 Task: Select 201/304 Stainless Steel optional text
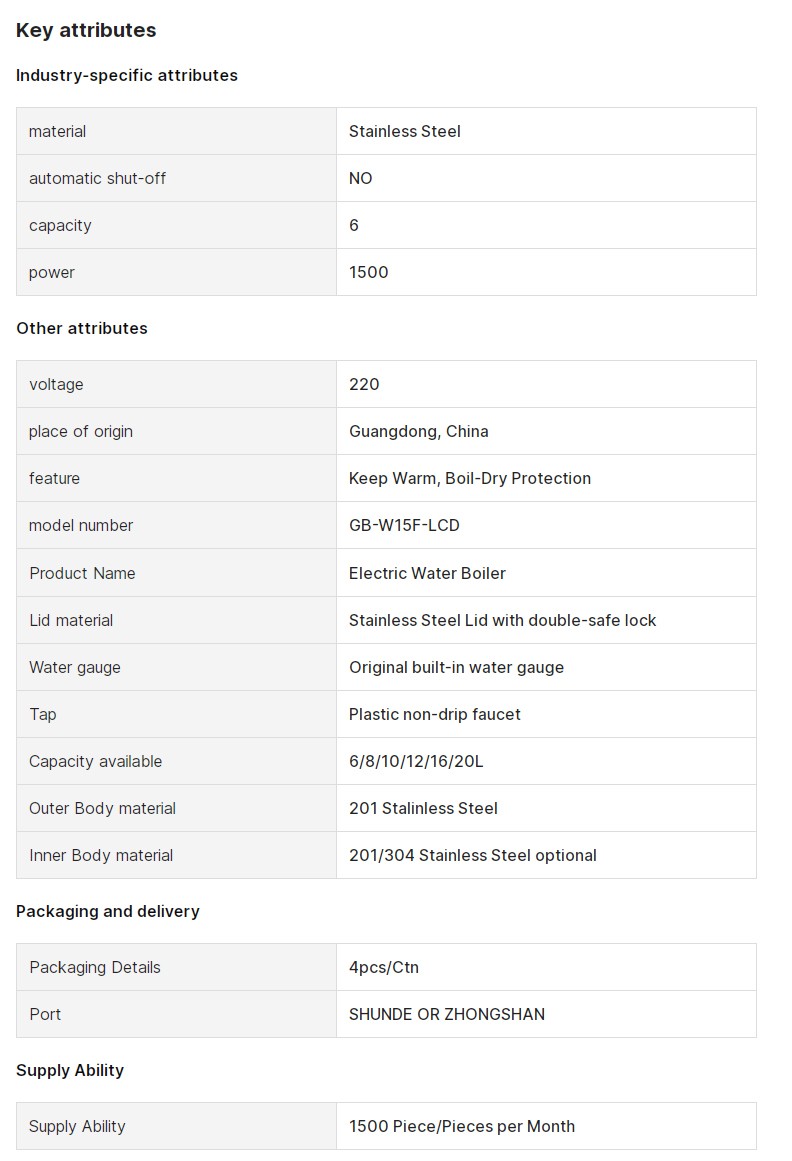coord(472,855)
